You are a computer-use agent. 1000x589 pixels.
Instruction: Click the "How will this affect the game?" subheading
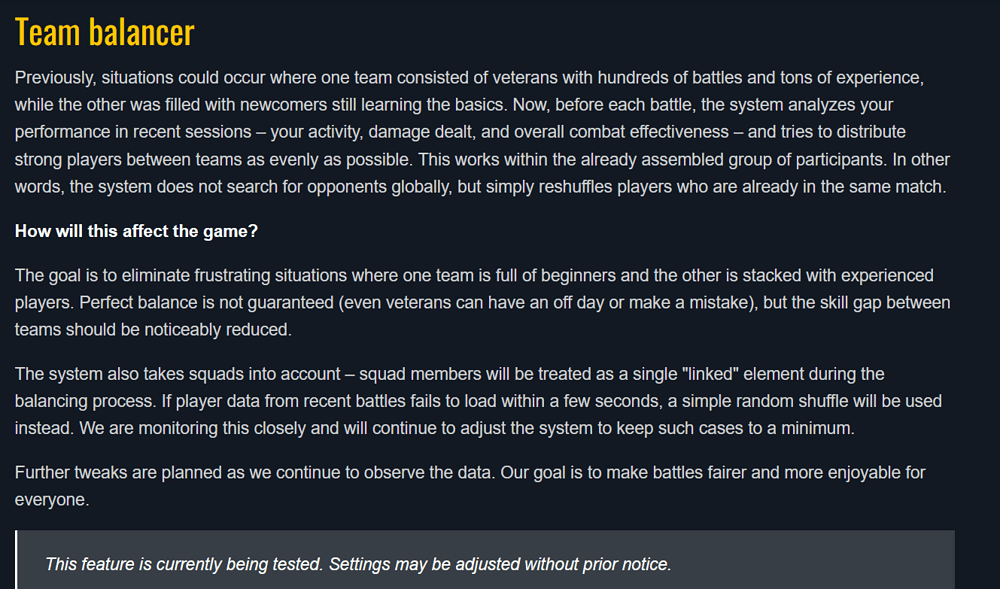tap(136, 231)
